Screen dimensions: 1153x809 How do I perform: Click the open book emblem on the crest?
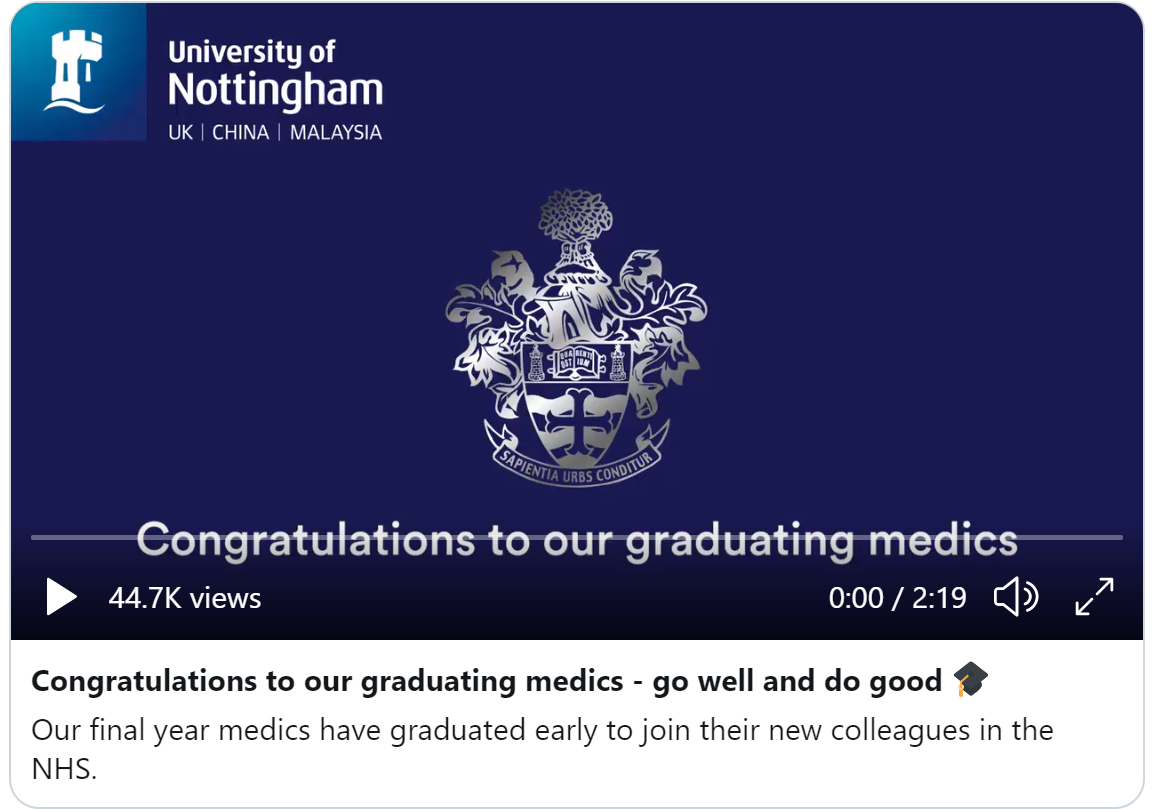click(x=576, y=360)
